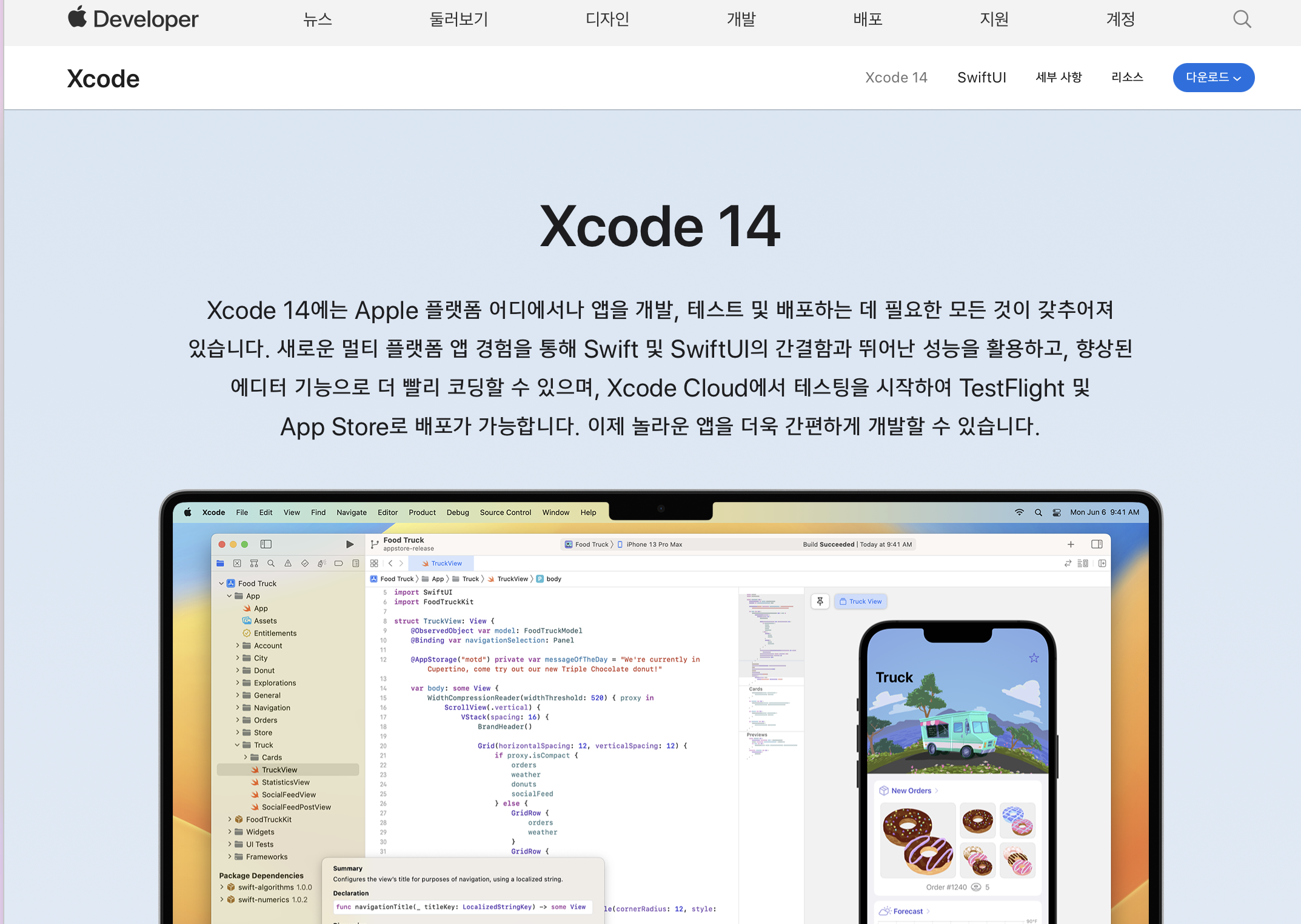Click the Breakpoint navigator tag icon
Viewport: 1301px width, 924px height.
coord(339,563)
